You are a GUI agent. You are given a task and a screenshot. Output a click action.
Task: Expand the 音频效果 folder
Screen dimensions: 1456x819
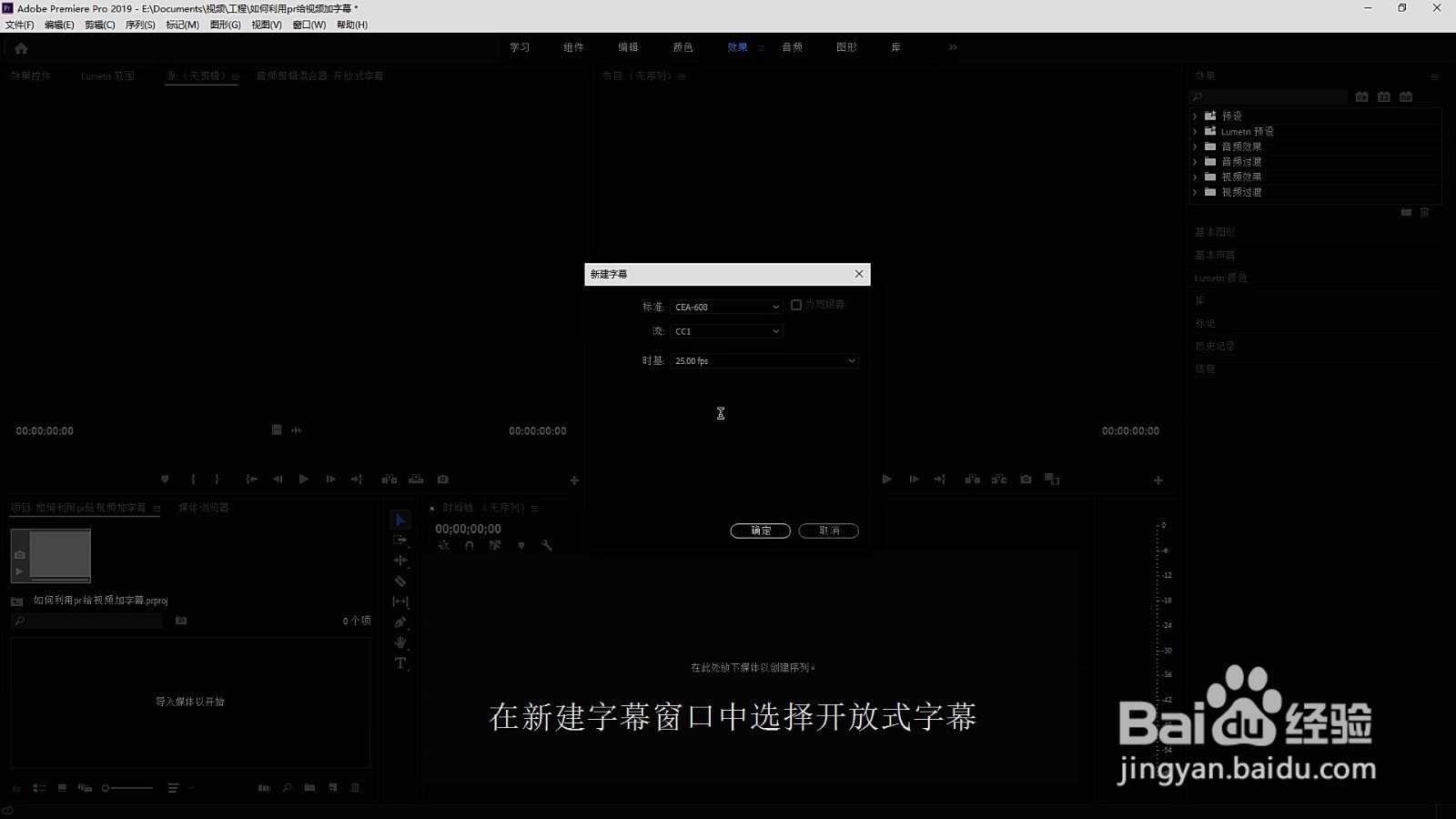[1195, 147]
